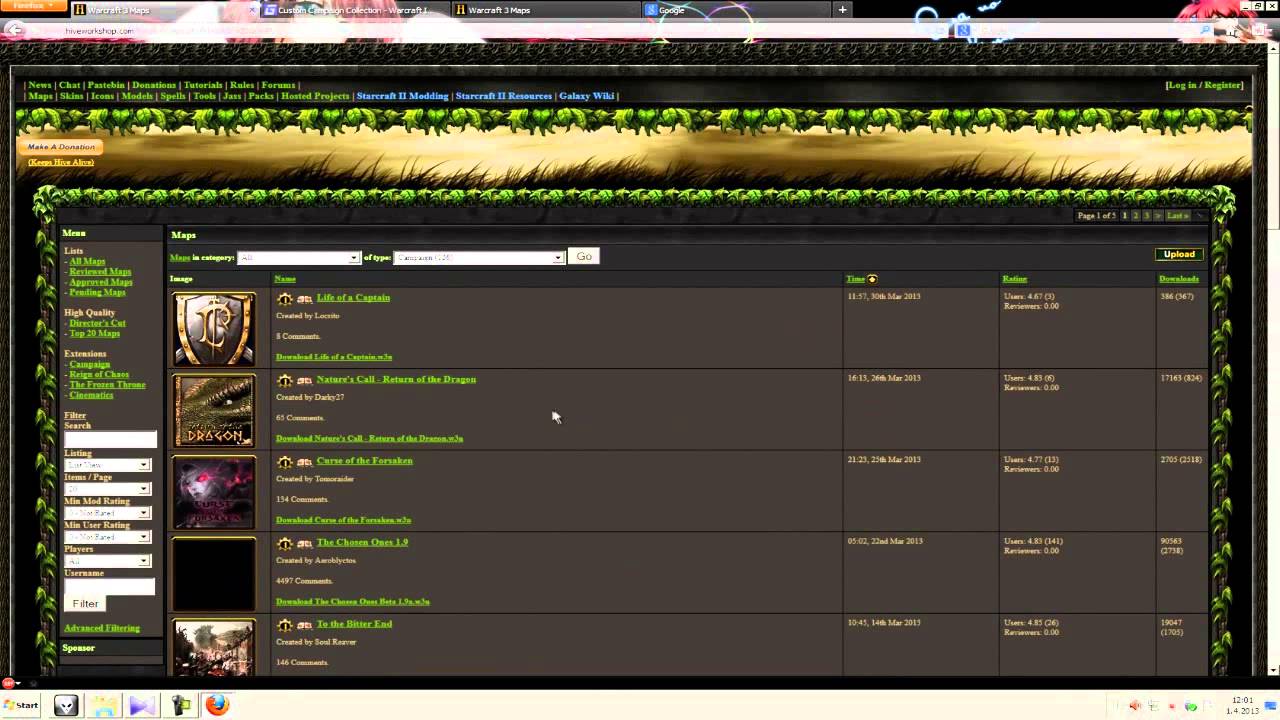The height and width of the screenshot is (720, 1280).
Task: Open a new browser tab with the plus button
Action: coord(842,10)
